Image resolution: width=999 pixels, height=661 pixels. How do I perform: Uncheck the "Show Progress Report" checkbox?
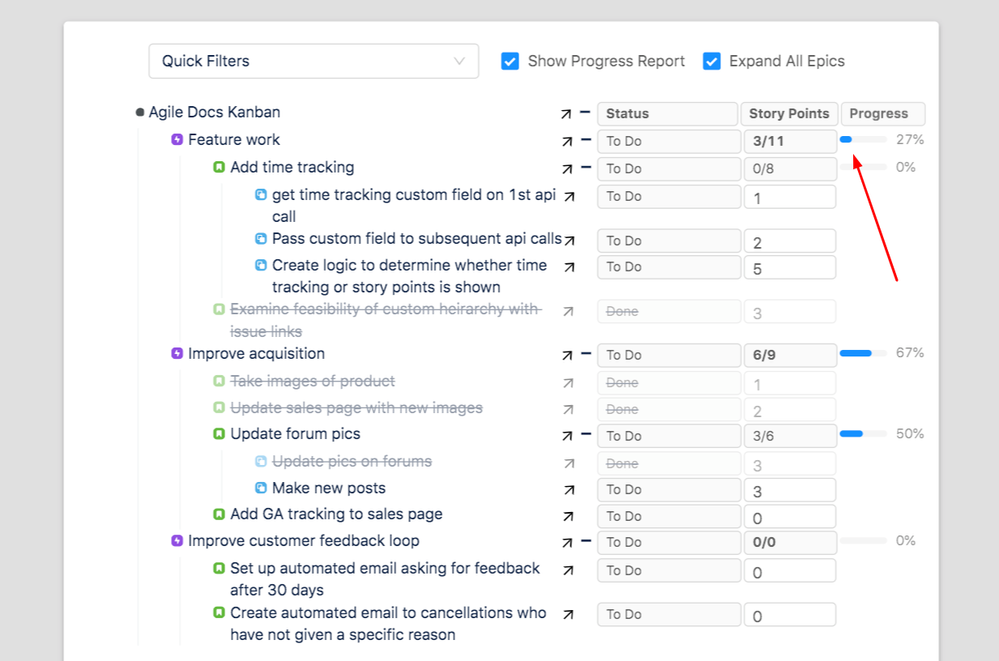pyautogui.click(x=510, y=61)
